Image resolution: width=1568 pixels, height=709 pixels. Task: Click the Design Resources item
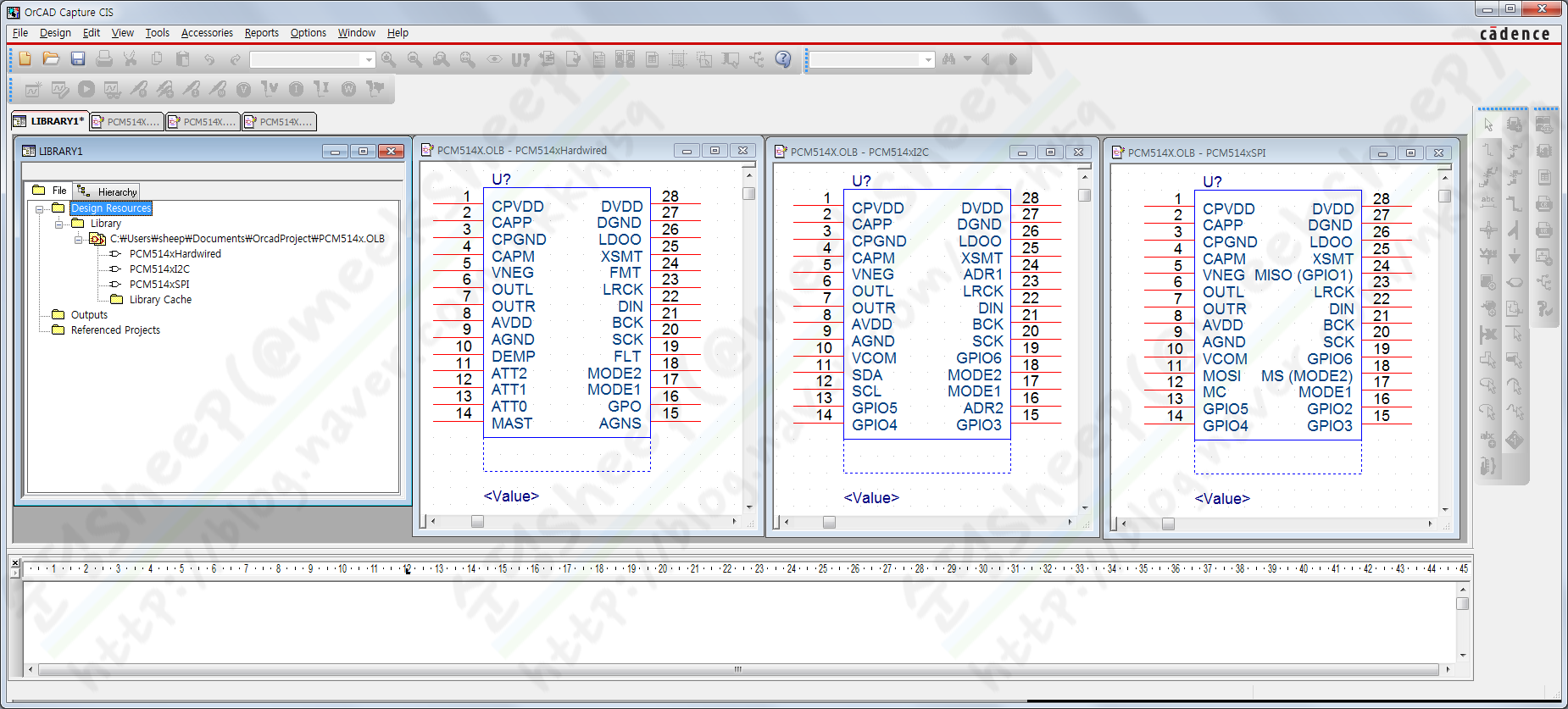pos(111,208)
